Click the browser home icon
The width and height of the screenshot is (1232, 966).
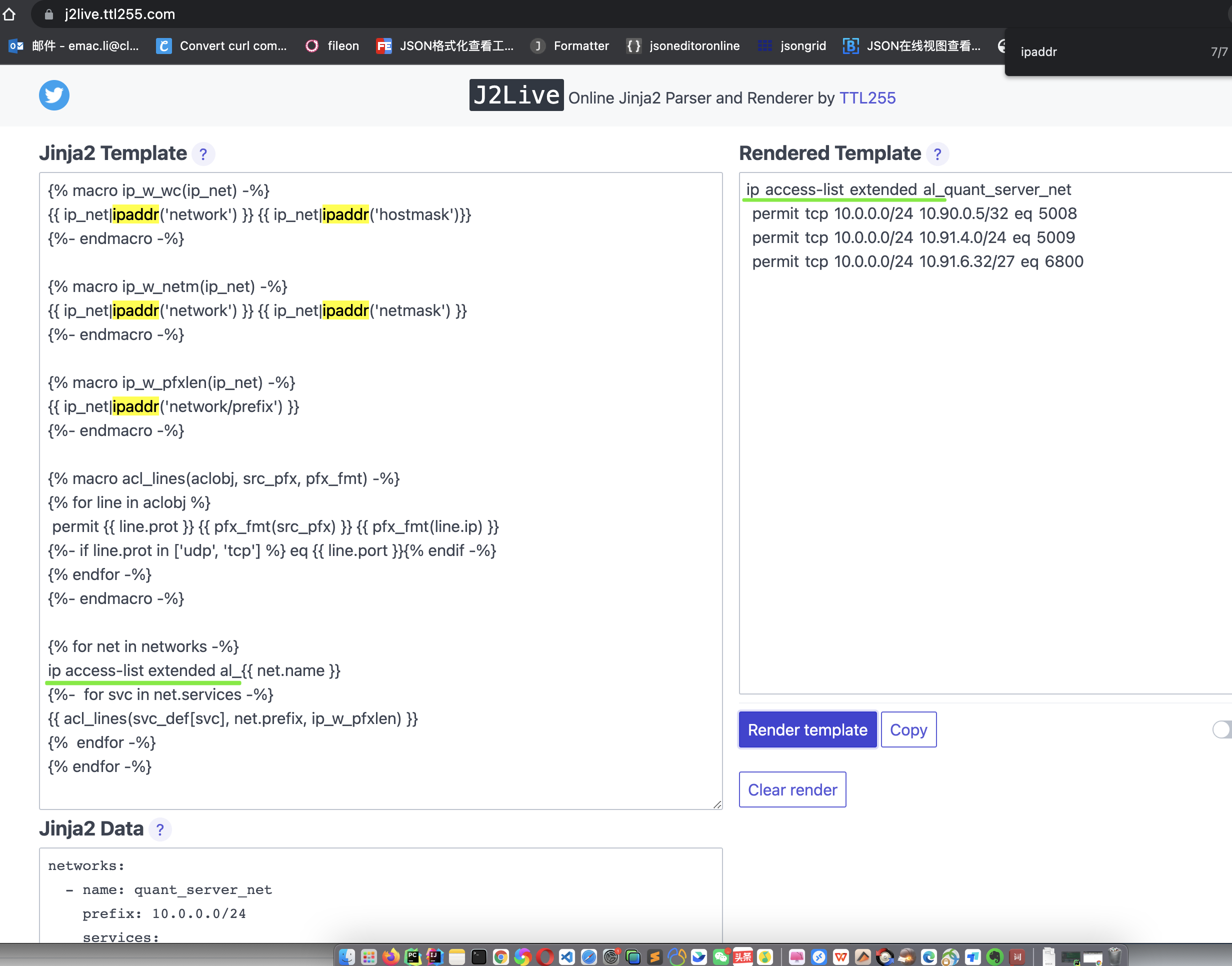tap(9, 14)
